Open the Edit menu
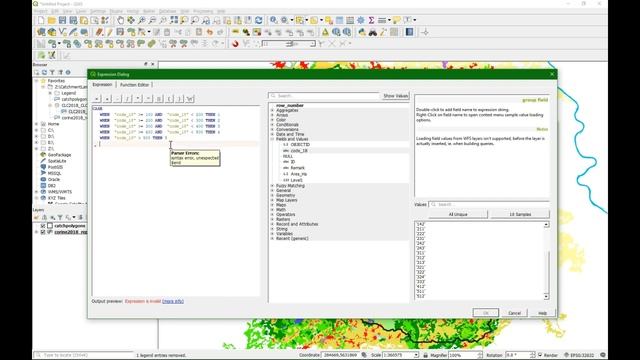 pos(55,11)
